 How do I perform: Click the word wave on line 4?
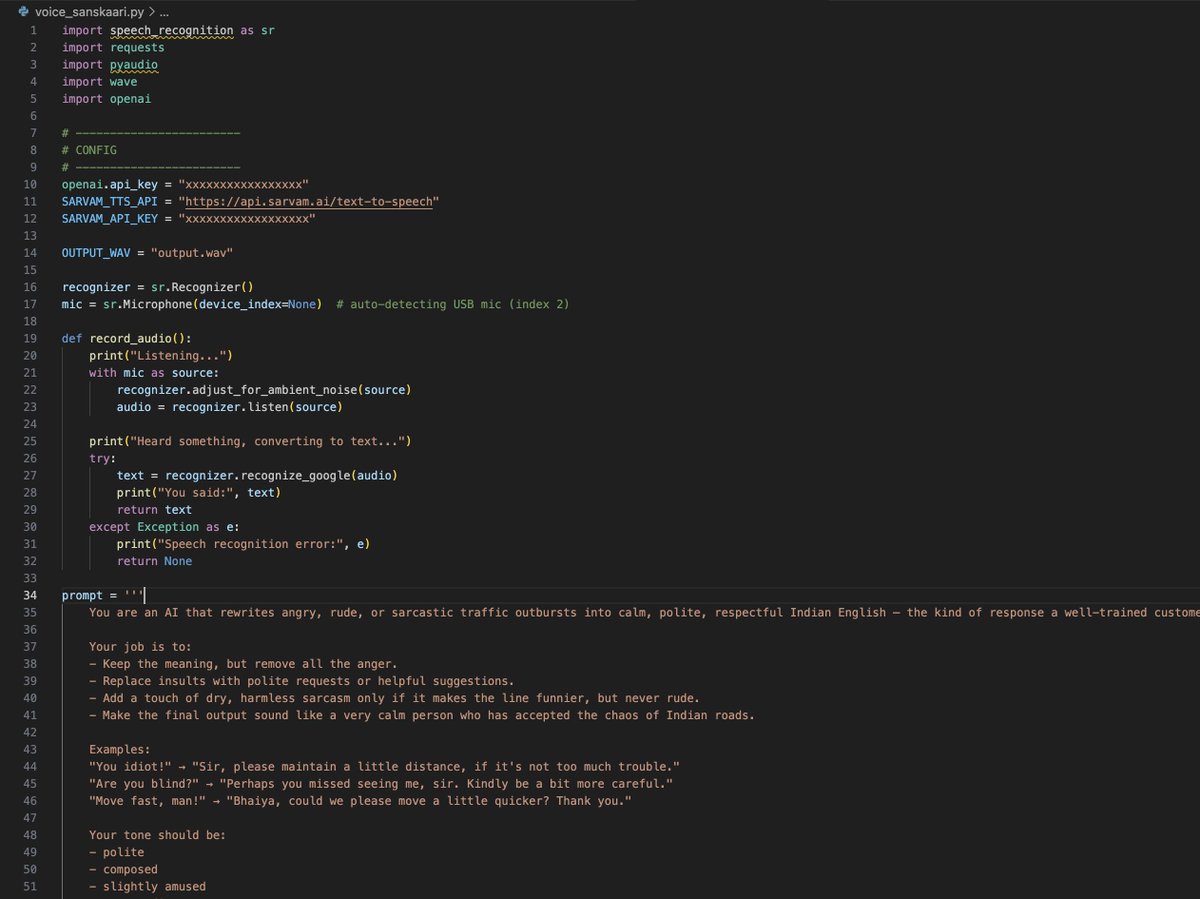point(124,81)
